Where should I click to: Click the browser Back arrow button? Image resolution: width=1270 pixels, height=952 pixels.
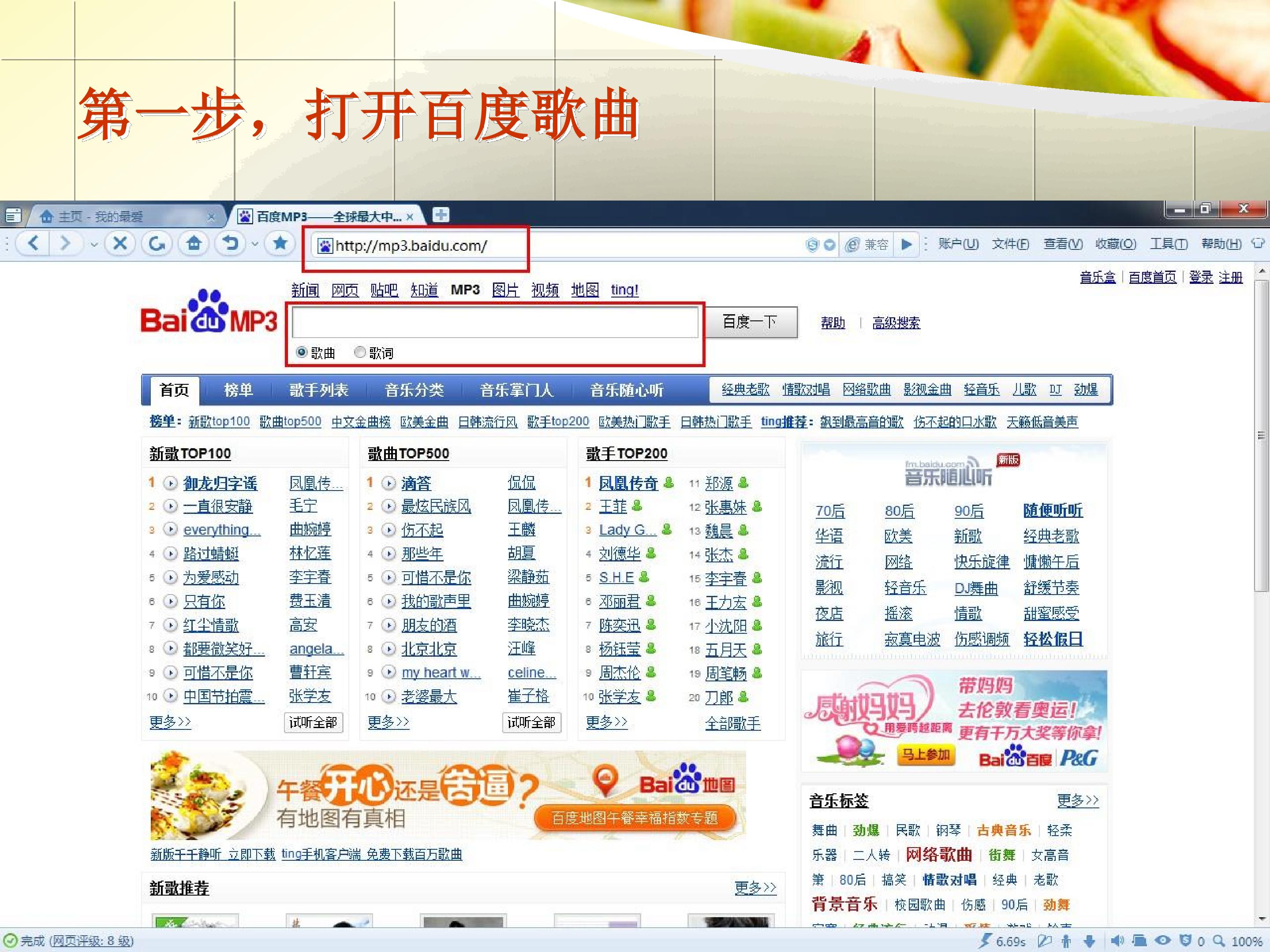(34, 244)
